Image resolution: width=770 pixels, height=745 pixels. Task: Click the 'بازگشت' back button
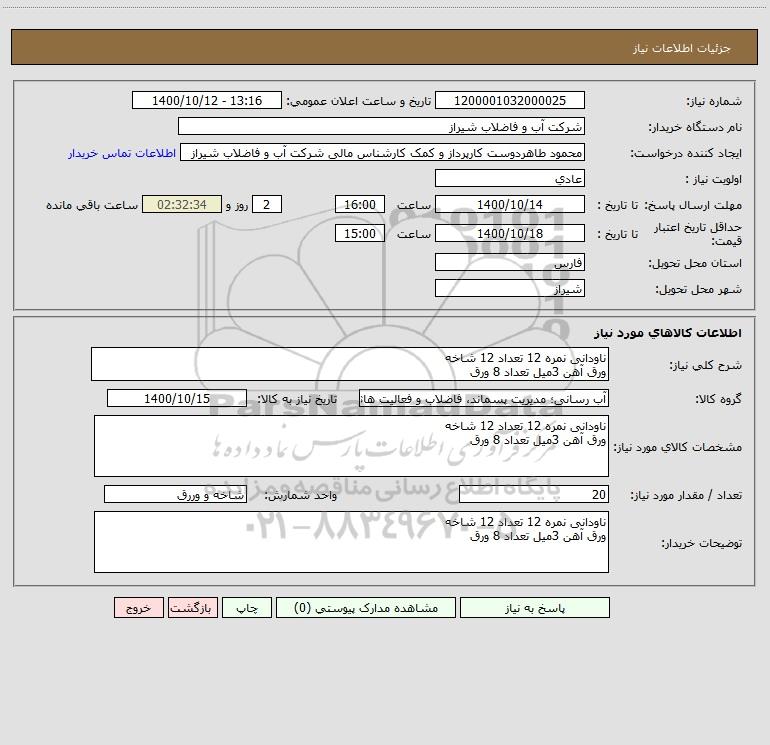(x=192, y=607)
